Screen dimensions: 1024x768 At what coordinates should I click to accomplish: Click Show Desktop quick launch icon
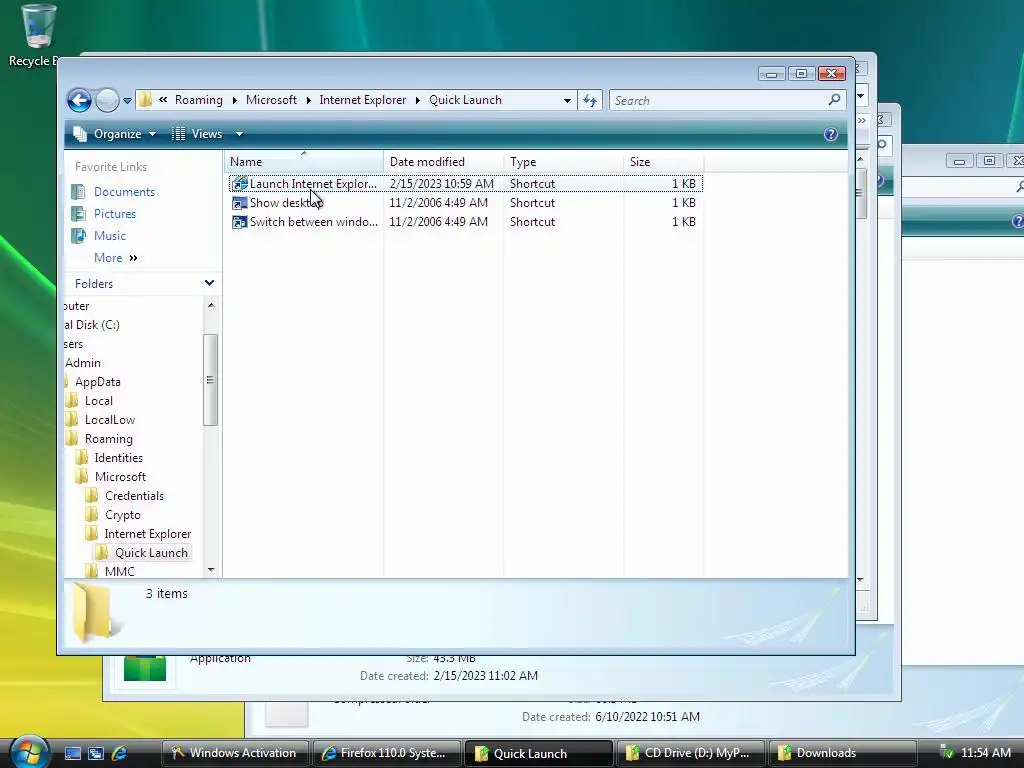(73, 753)
